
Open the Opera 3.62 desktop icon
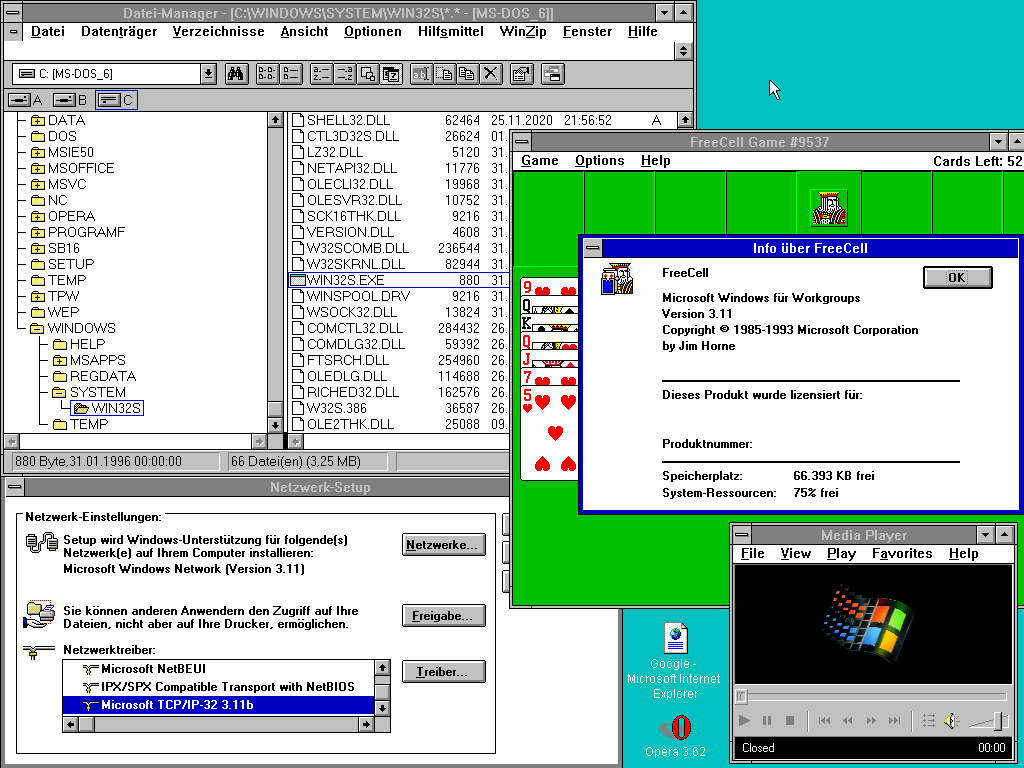[675, 728]
